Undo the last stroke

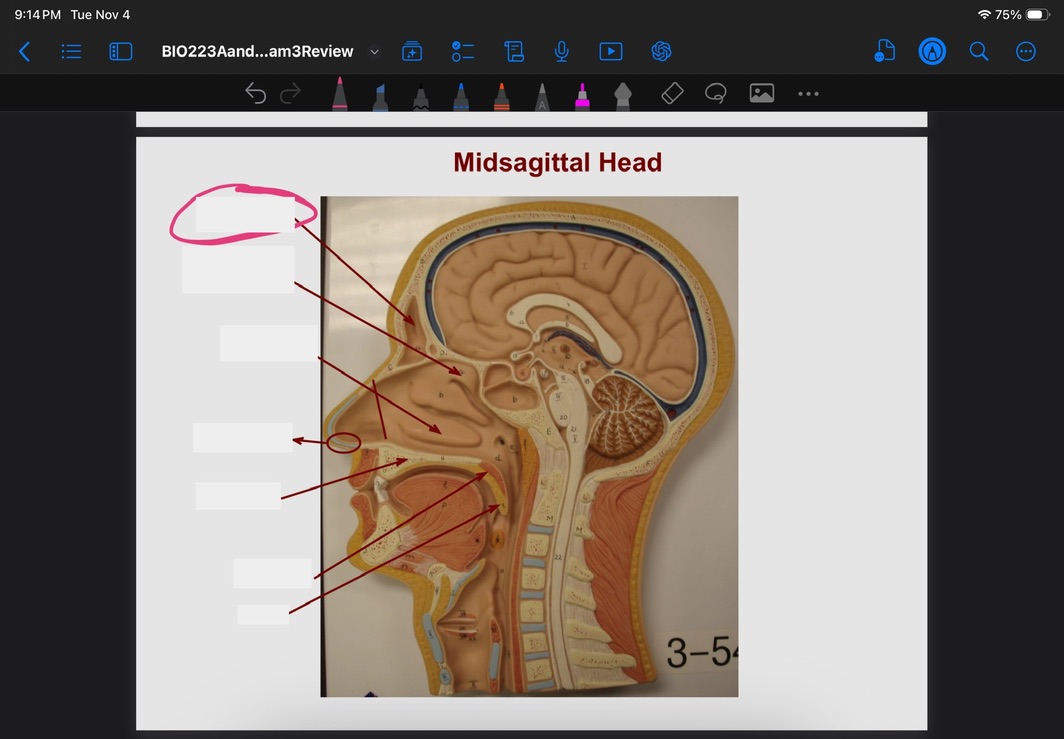click(256, 94)
